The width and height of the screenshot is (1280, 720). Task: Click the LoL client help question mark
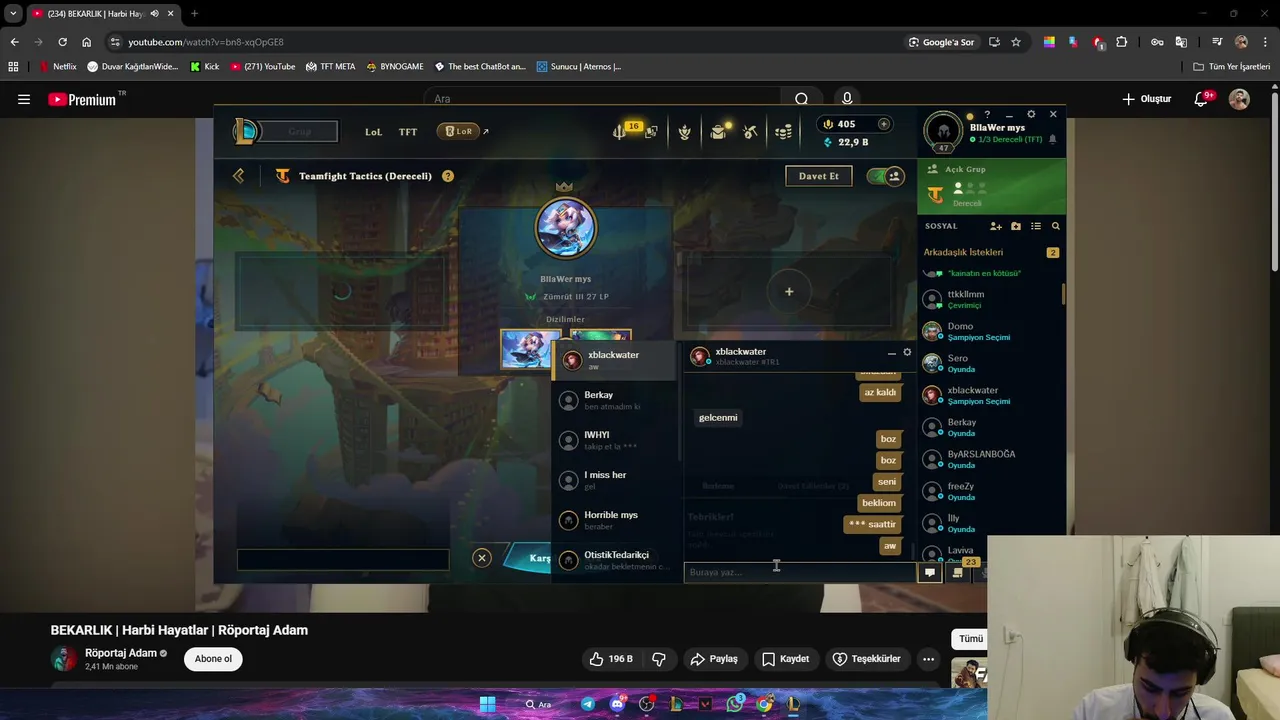click(987, 115)
